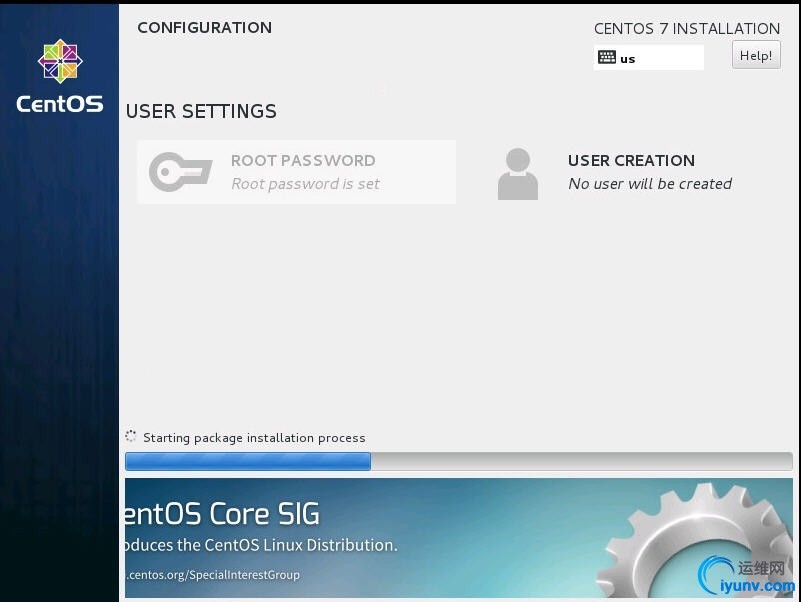Click the user silhouette icon
Viewport: 801px width, 602px height.
tap(517, 174)
